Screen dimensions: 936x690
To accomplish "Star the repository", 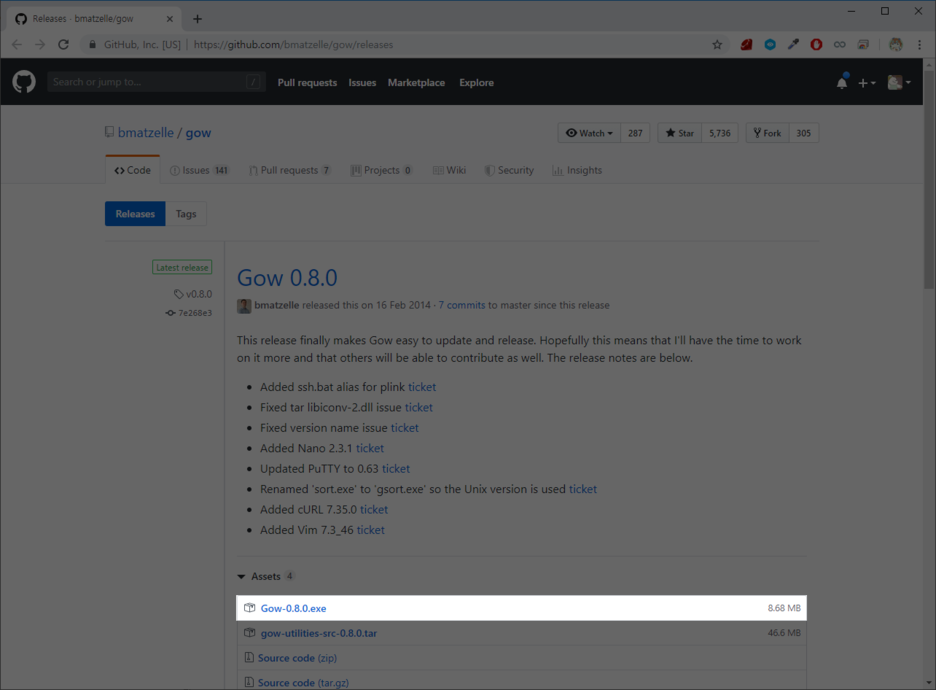I will 679,133.
